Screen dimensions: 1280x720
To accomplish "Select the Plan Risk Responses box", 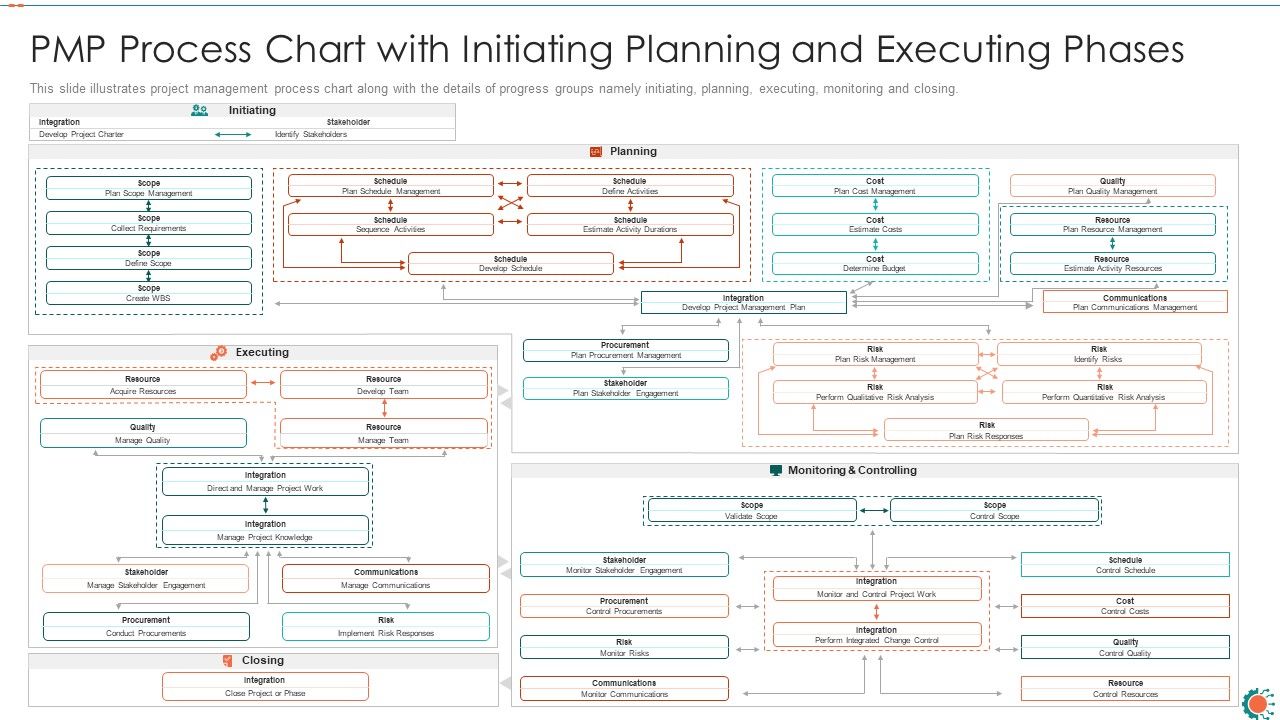I will (x=987, y=430).
